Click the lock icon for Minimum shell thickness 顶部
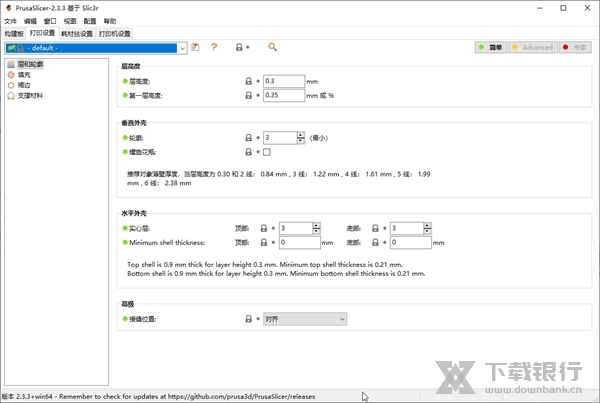The image size is (600, 403). (264, 242)
